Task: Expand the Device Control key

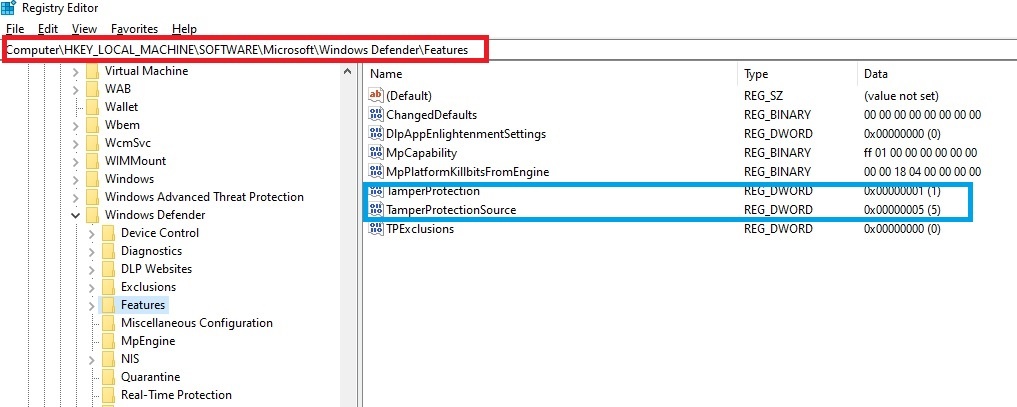Action: (x=92, y=233)
